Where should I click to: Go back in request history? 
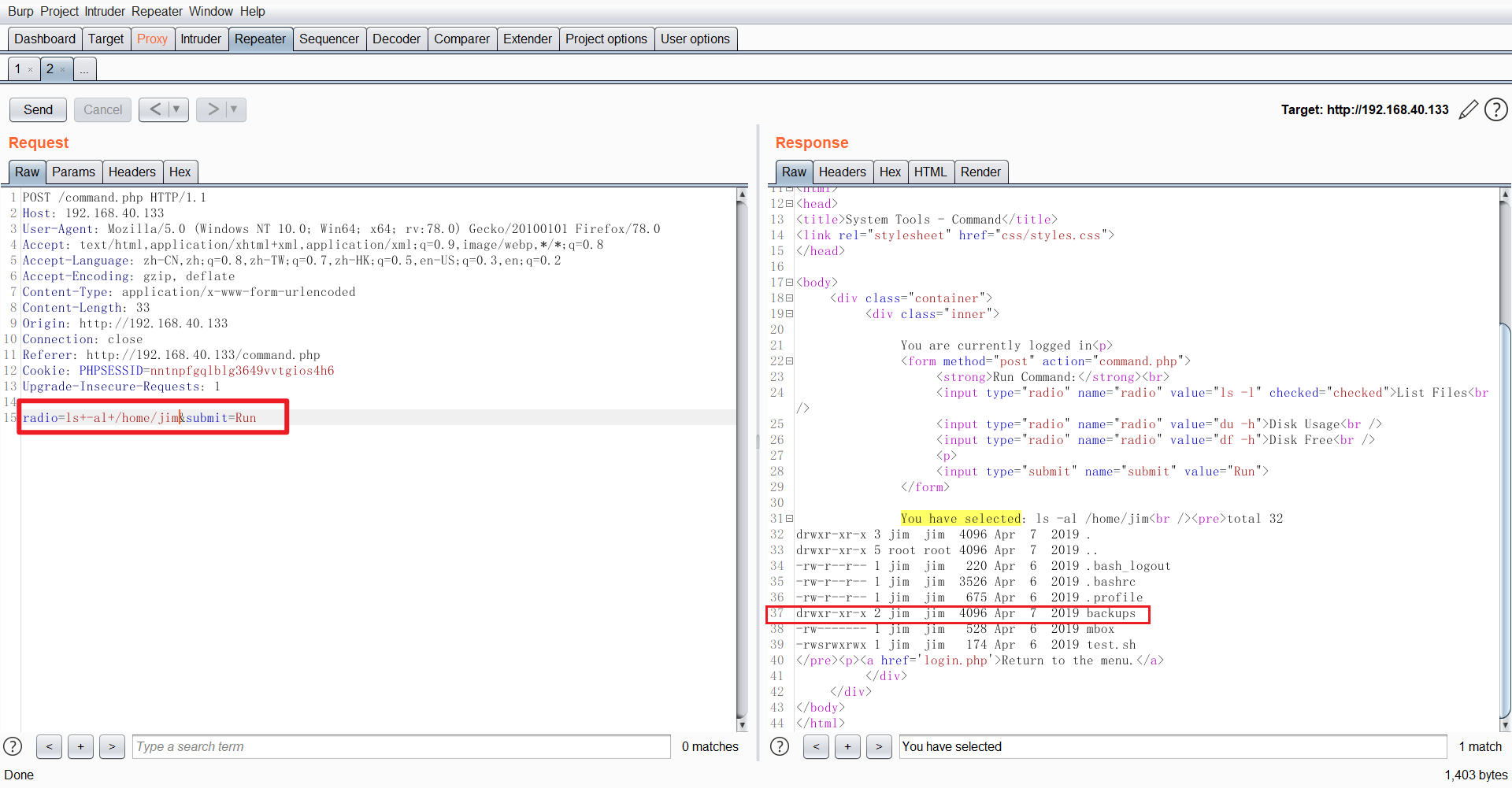point(154,109)
